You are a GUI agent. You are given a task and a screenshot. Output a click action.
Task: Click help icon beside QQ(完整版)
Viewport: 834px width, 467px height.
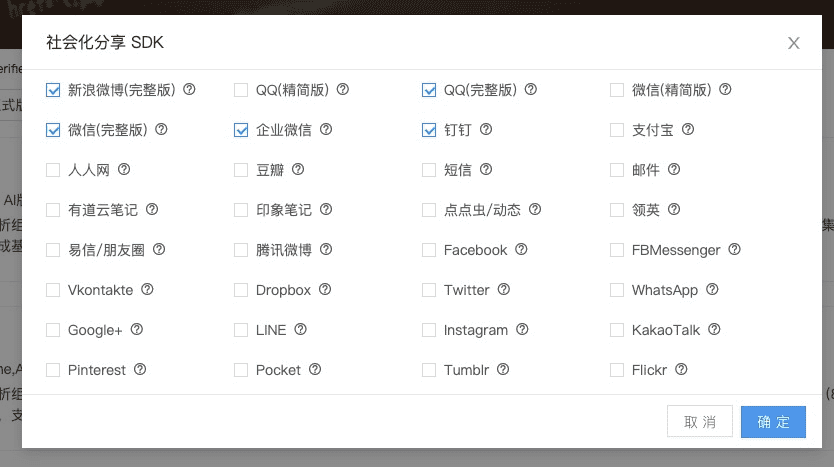click(x=531, y=89)
